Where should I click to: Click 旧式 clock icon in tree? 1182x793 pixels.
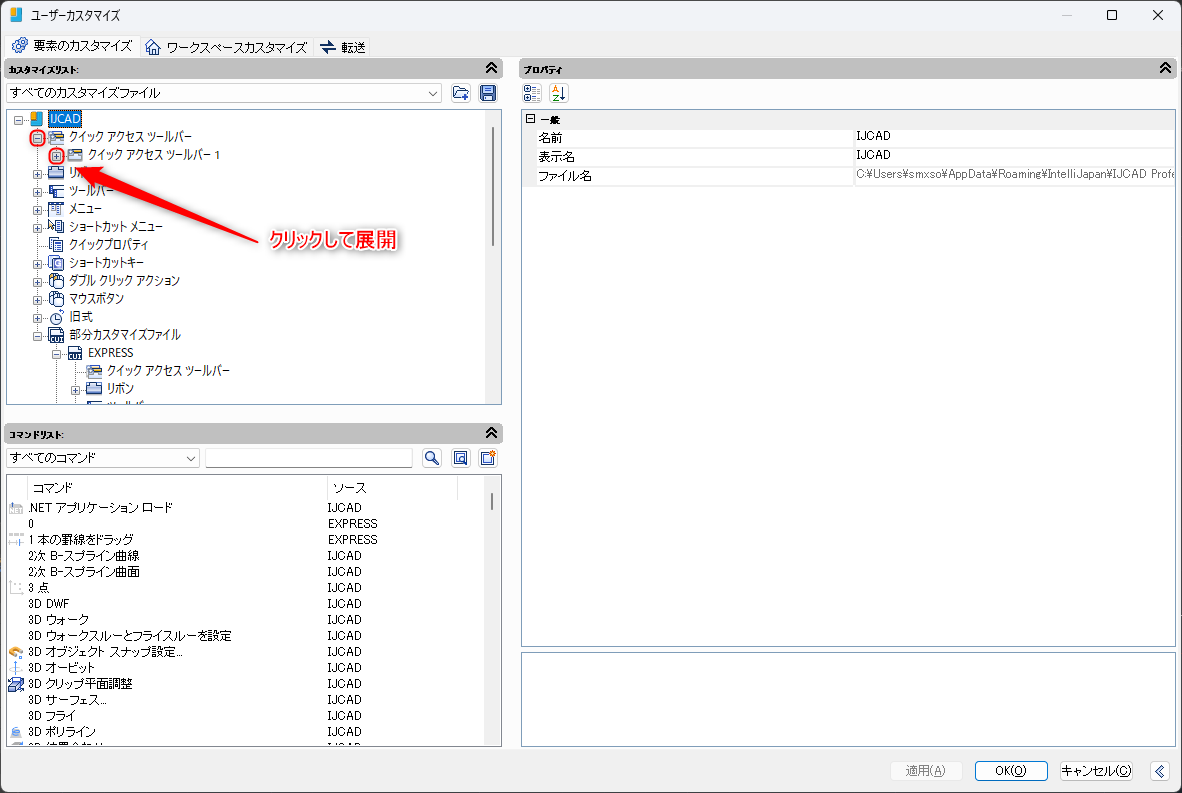56,317
